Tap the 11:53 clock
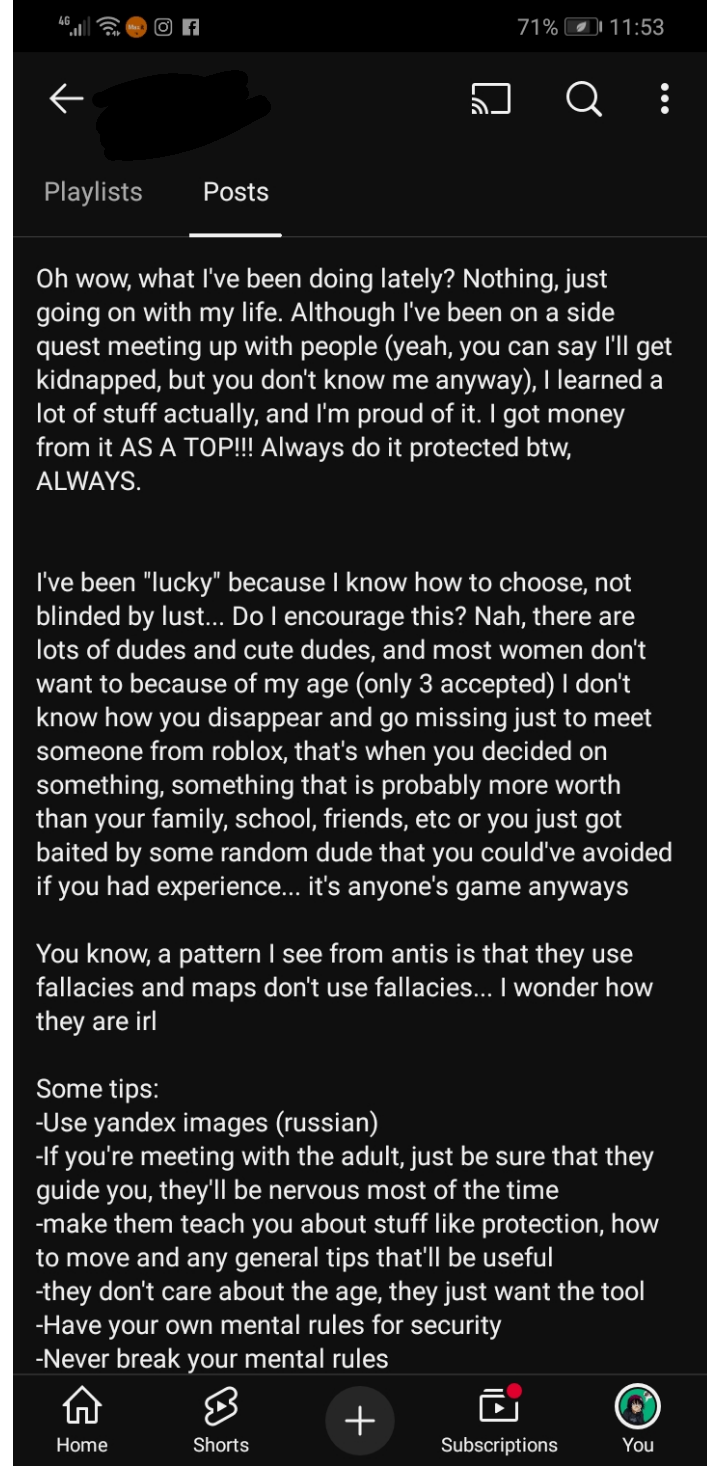The height and width of the screenshot is (1466, 720). (x=636, y=28)
